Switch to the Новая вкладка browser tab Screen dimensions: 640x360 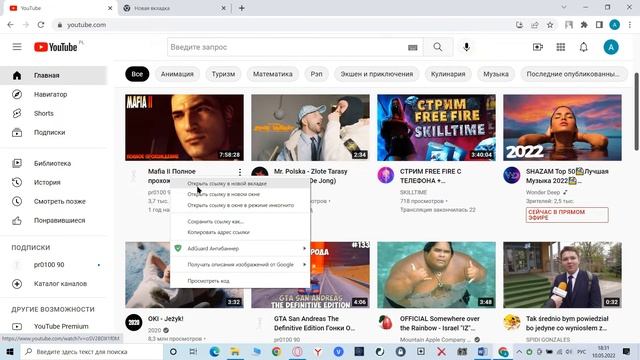coord(174,8)
